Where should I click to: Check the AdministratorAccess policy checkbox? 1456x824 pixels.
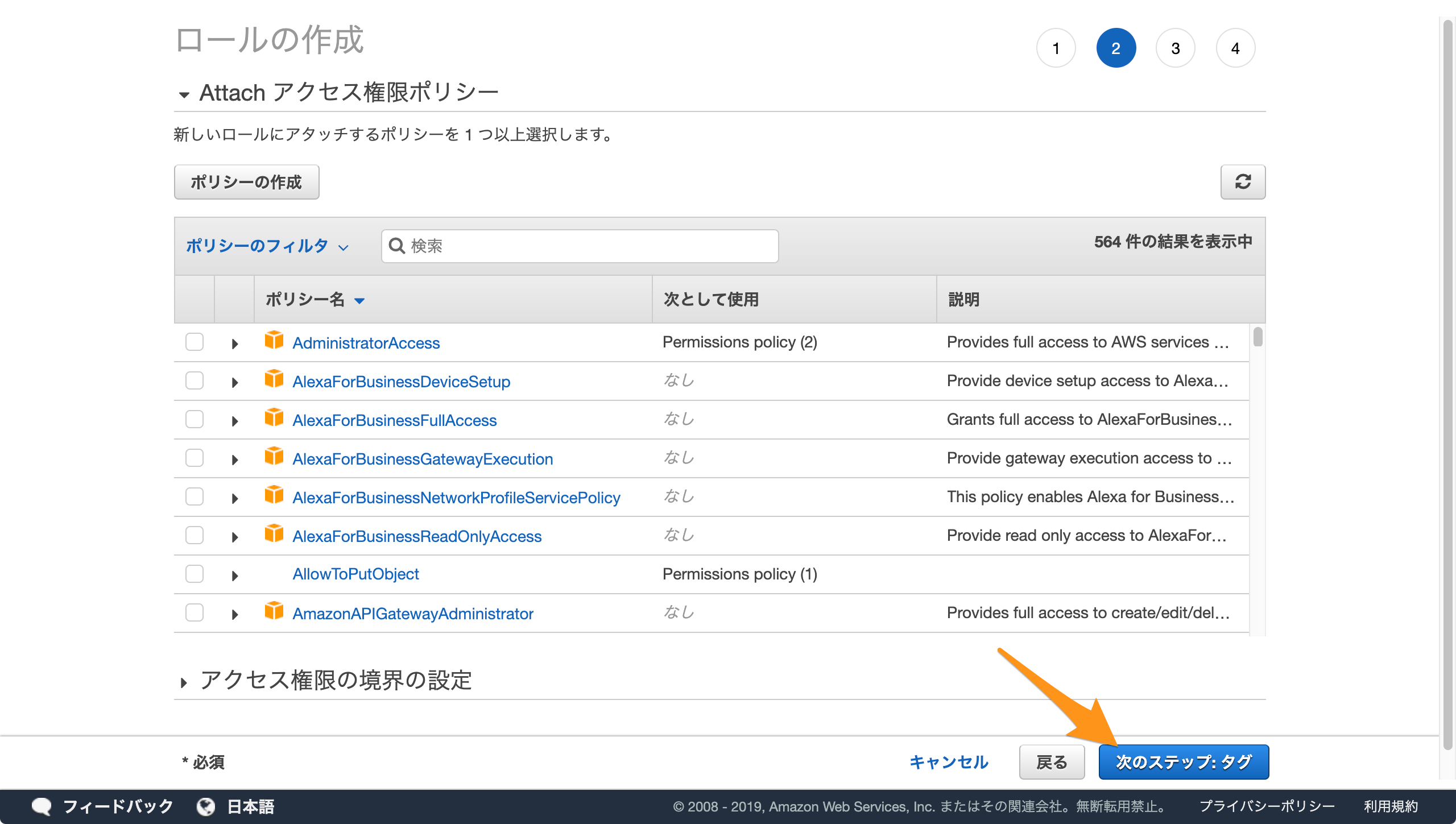195,342
